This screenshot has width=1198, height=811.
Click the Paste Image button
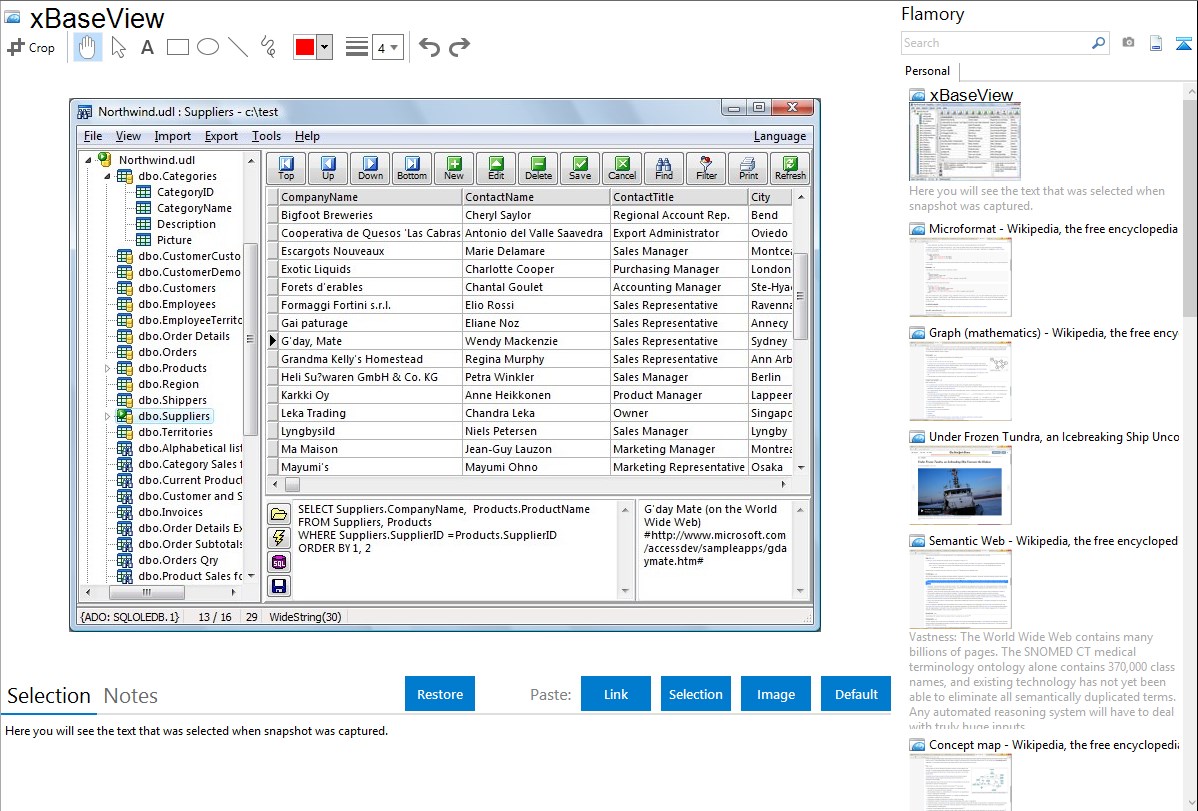[x=775, y=694]
